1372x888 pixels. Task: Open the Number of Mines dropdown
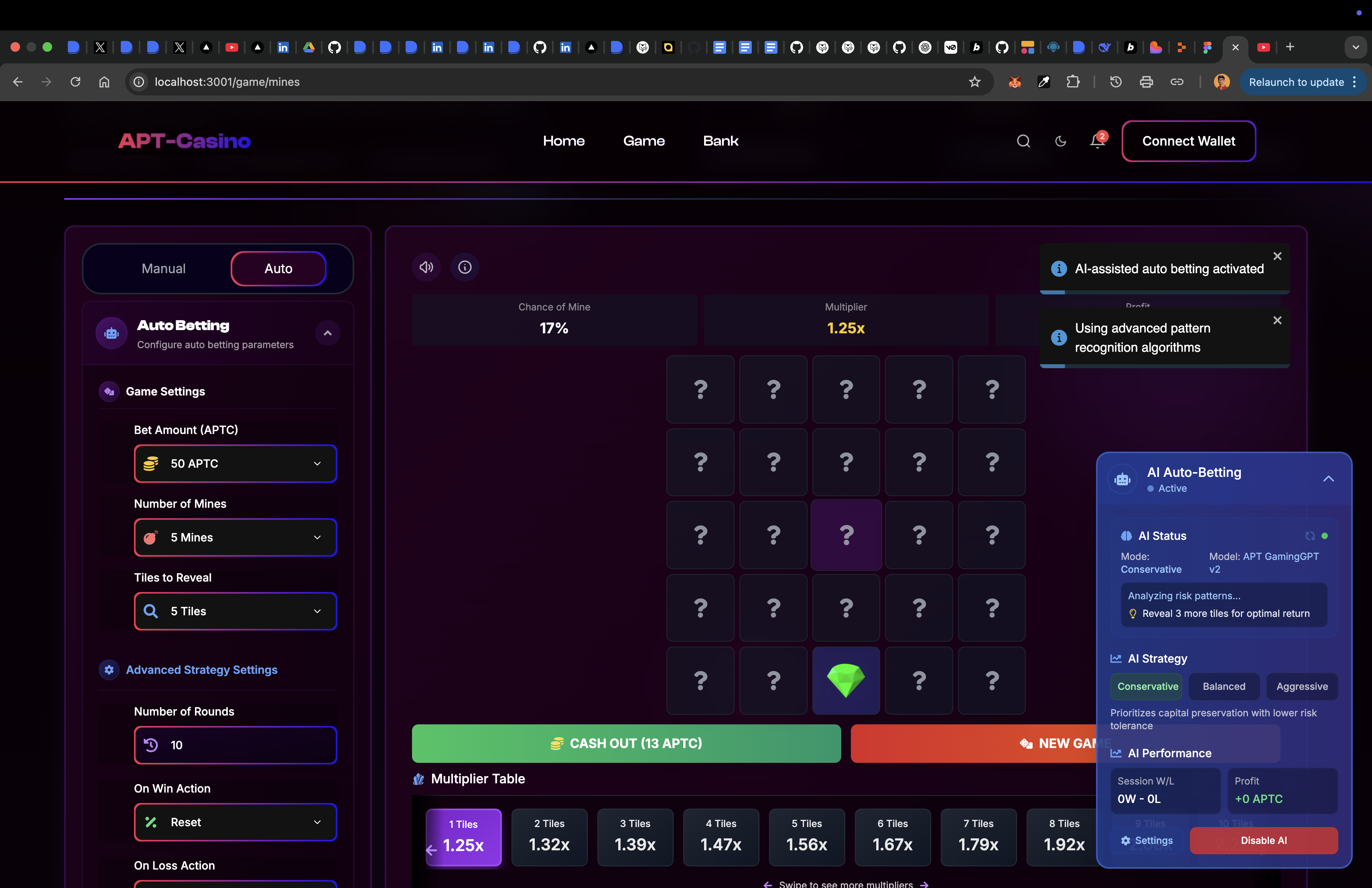[x=235, y=537]
